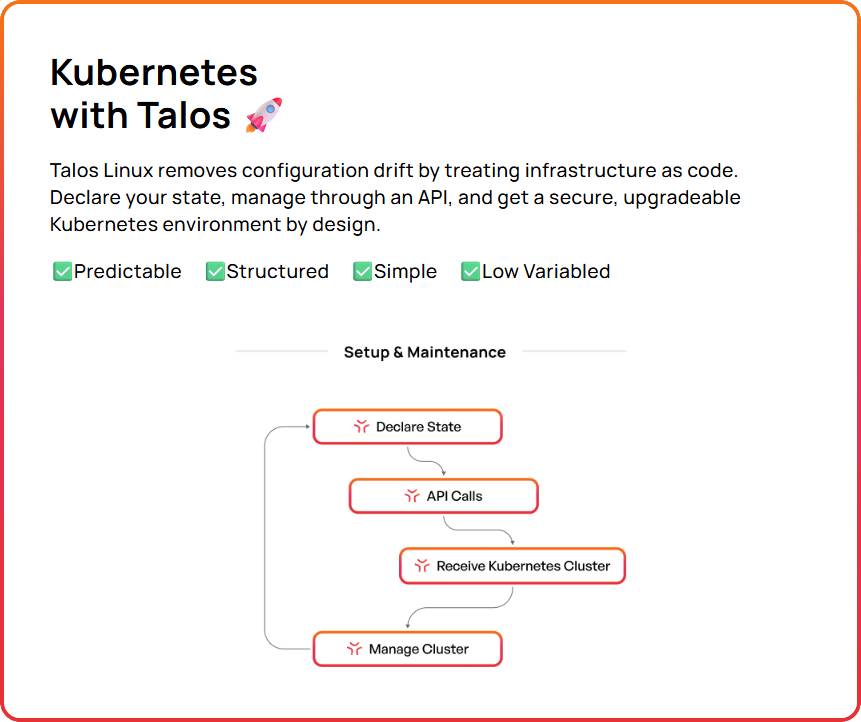
Task: Select the 'Manage Cluster' step label
Action: [418, 649]
